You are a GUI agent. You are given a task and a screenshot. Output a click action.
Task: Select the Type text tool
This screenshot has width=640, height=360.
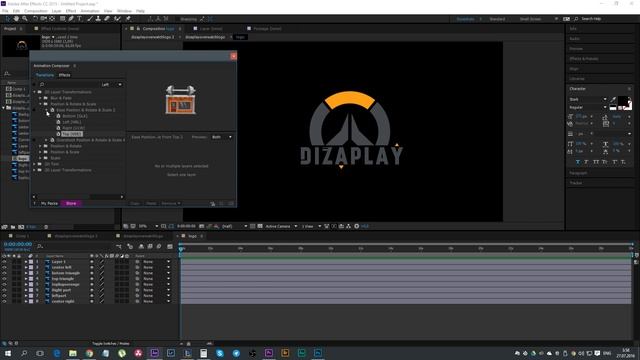coord(80,19)
